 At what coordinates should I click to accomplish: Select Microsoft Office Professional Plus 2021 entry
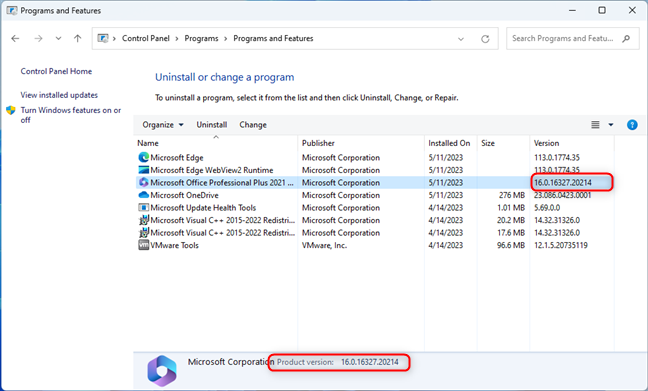pyautogui.click(x=222, y=182)
